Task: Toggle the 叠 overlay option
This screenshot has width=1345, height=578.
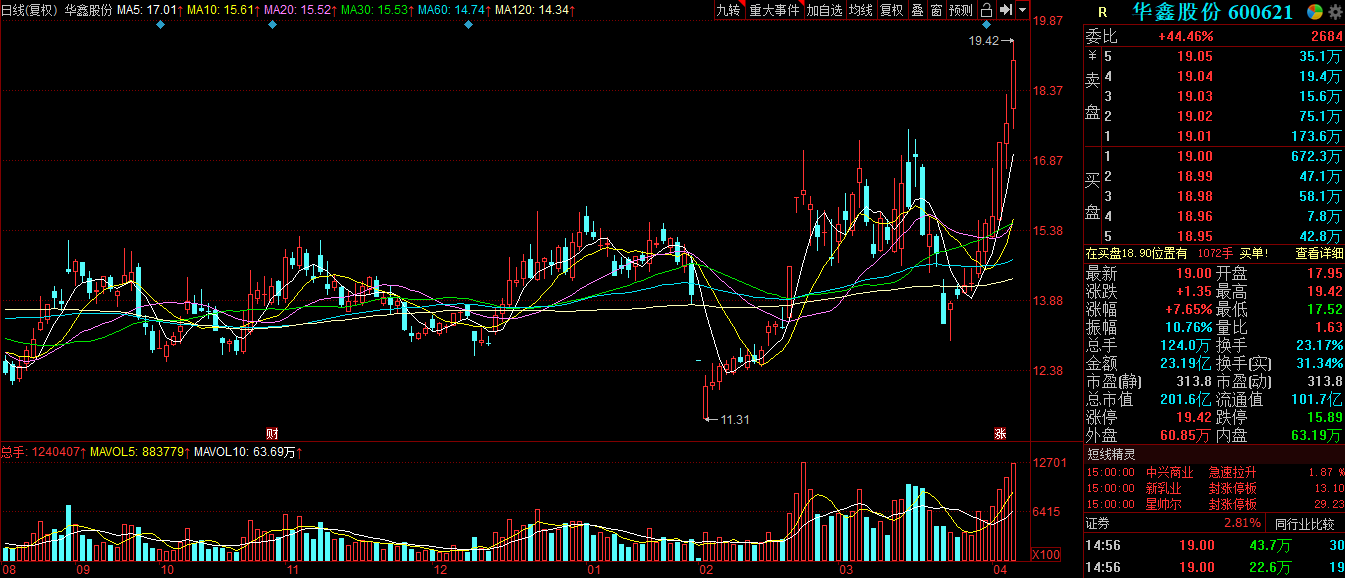Action: click(x=916, y=10)
